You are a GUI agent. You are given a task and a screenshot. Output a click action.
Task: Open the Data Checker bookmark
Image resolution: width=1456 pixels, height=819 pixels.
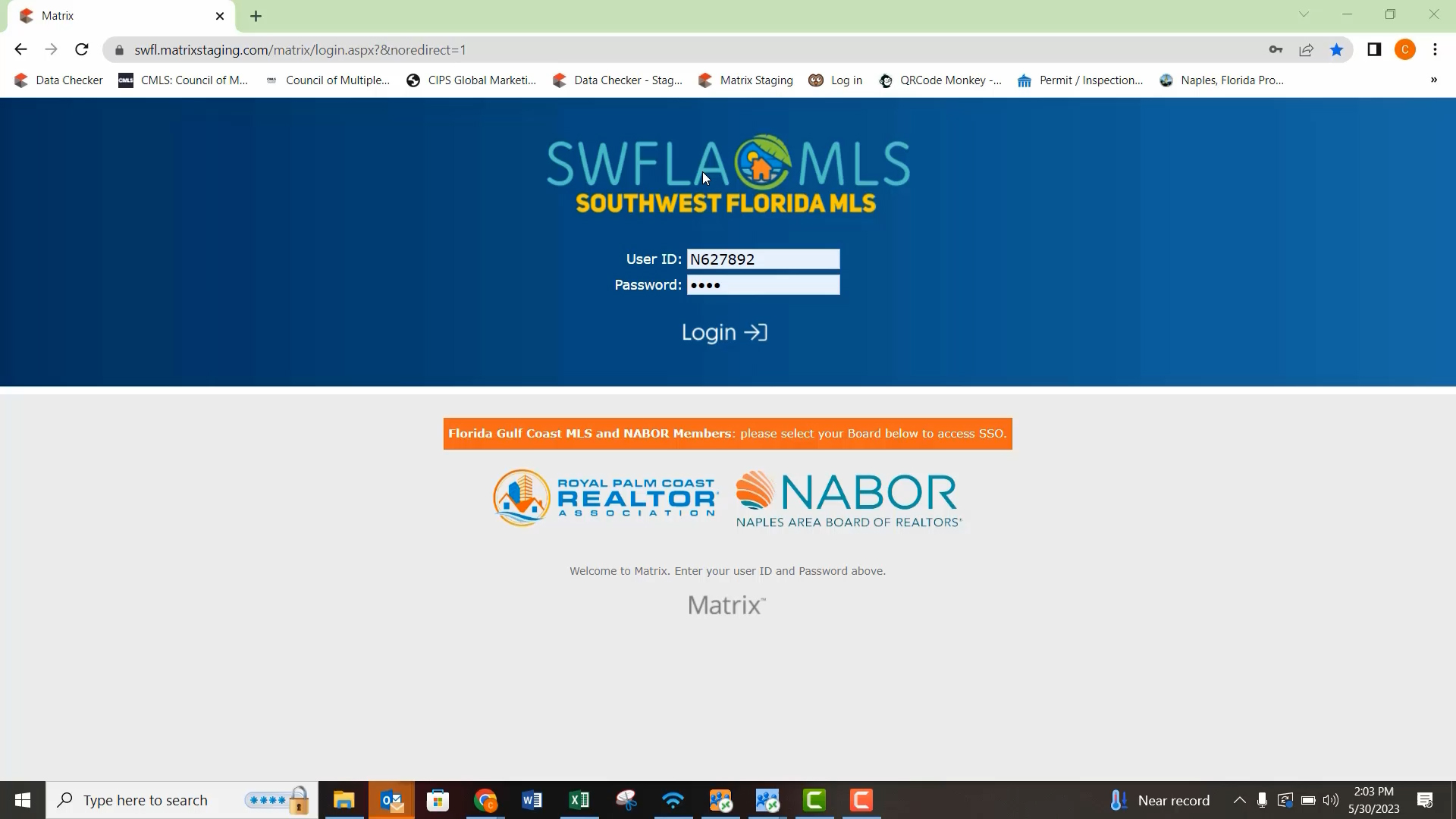58,80
